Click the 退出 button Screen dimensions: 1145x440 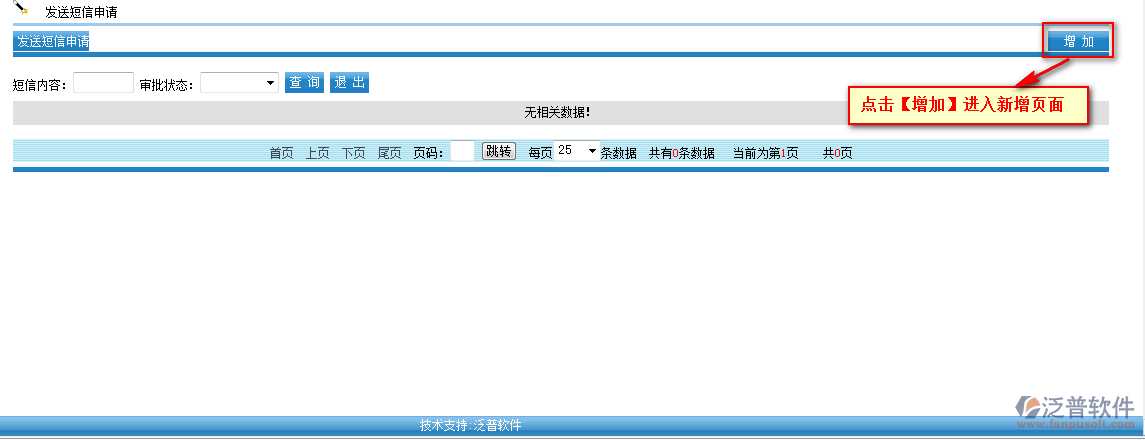pos(349,83)
